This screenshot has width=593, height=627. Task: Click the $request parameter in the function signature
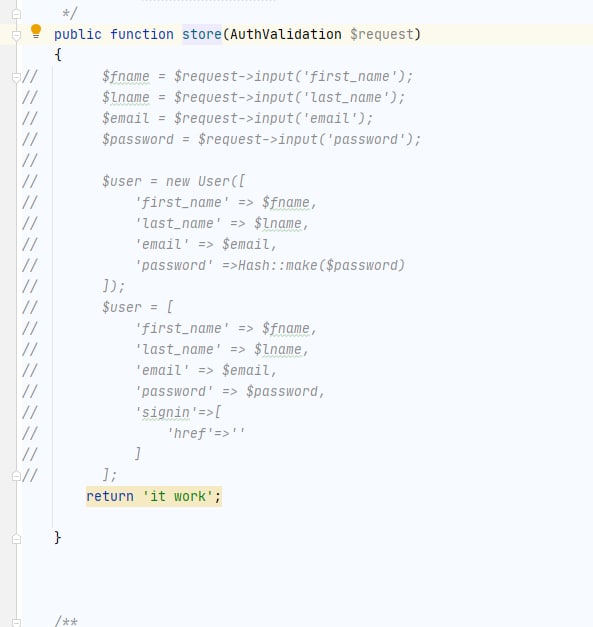pyautogui.click(x=381, y=34)
